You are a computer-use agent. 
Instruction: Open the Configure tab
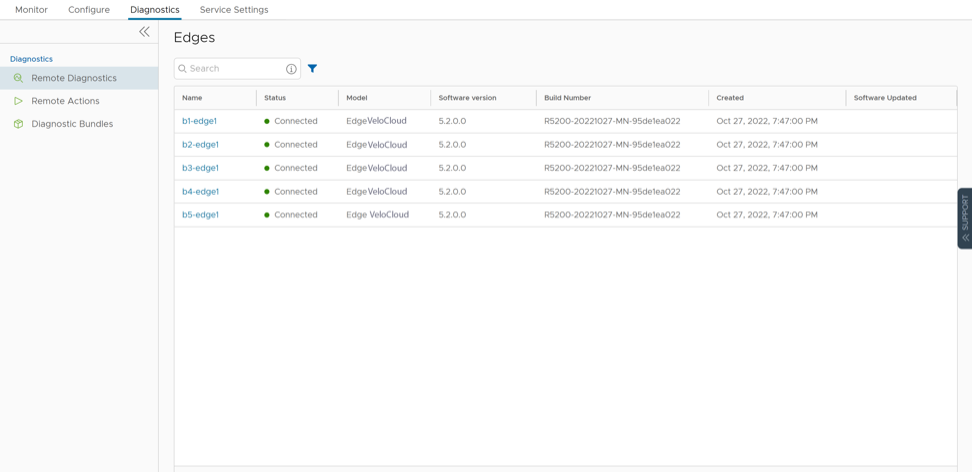pos(89,10)
